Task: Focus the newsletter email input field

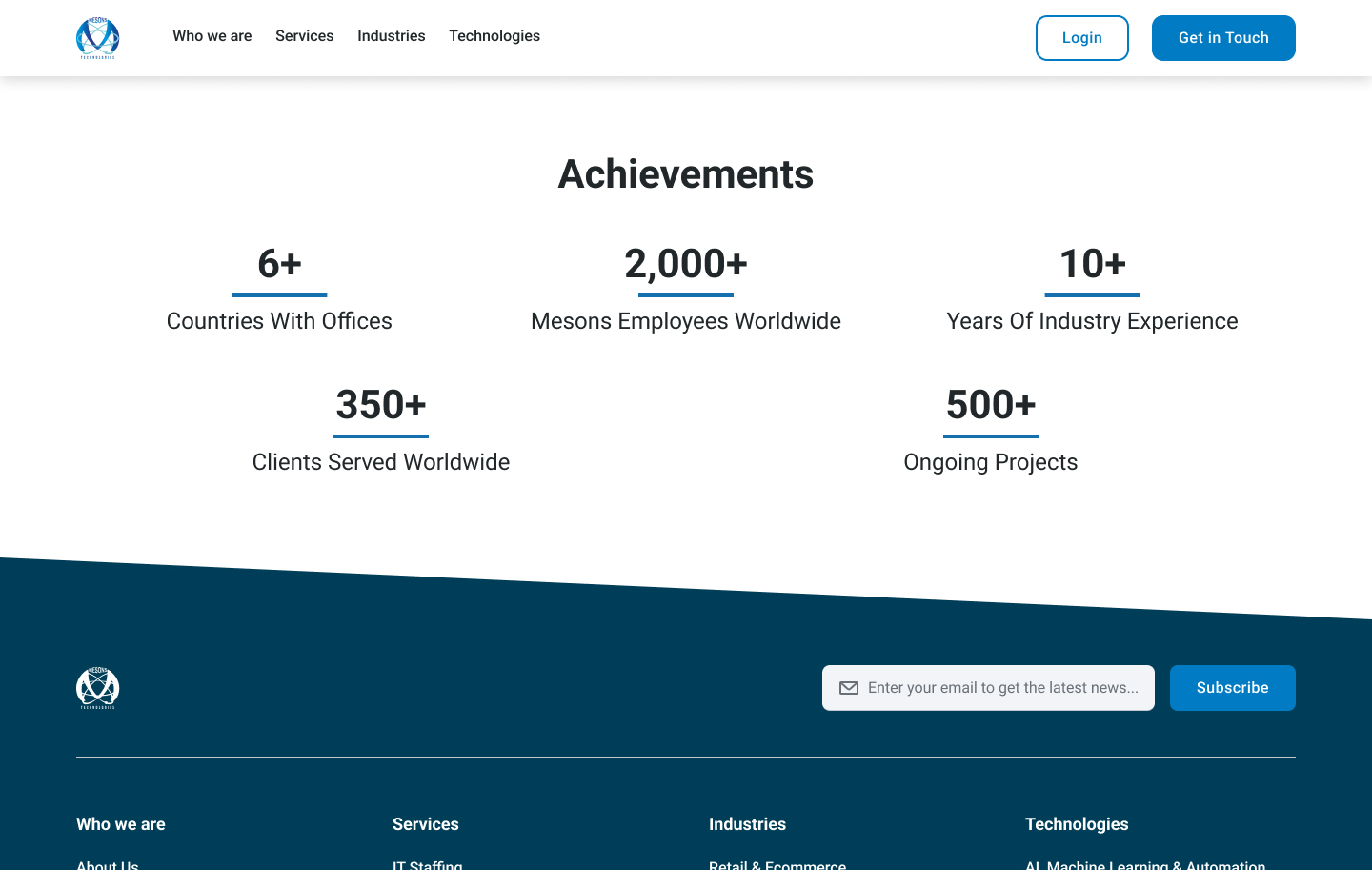Action: pyautogui.click(x=988, y=688)
